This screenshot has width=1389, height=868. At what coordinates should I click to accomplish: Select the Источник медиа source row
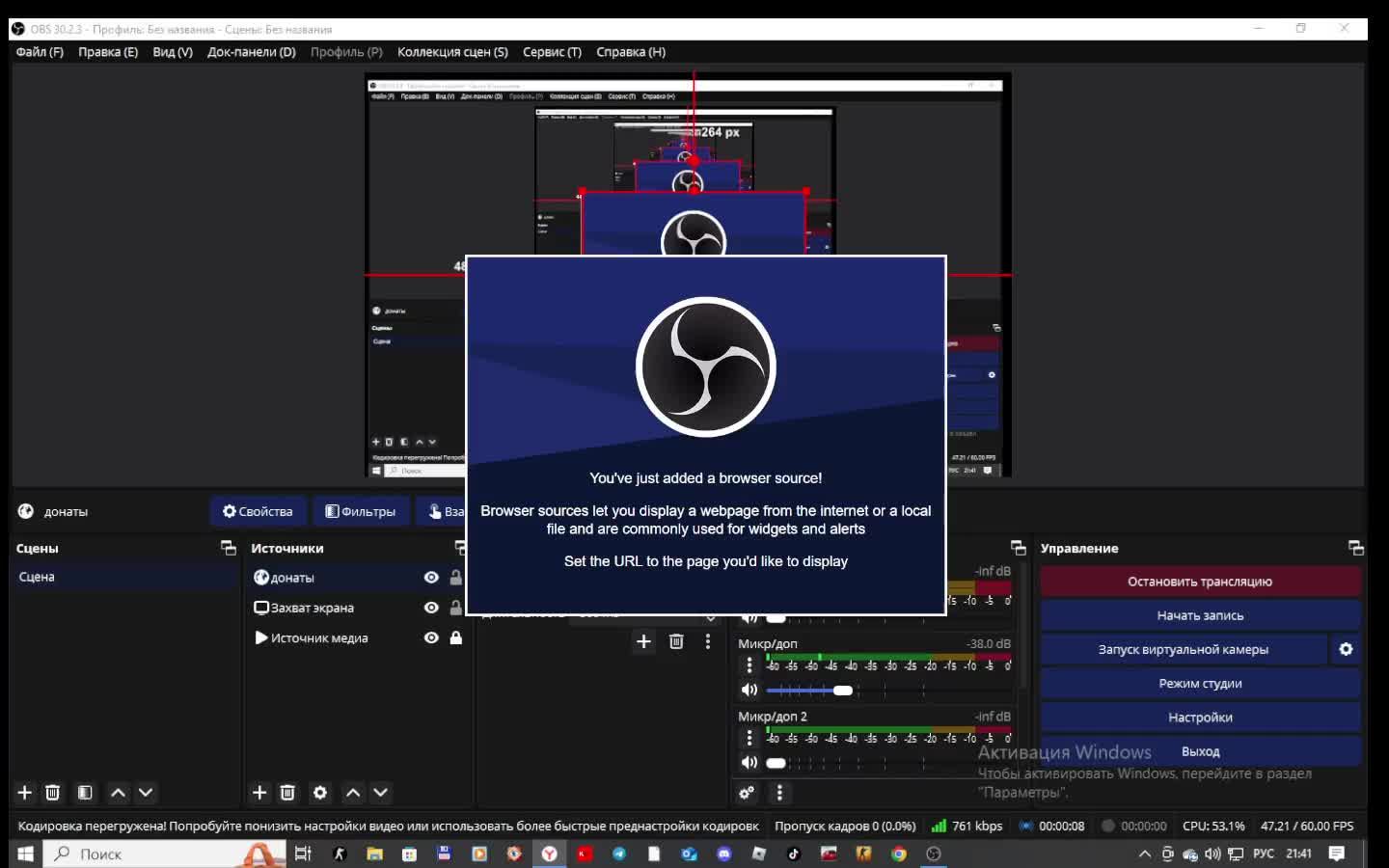(357, 637)
